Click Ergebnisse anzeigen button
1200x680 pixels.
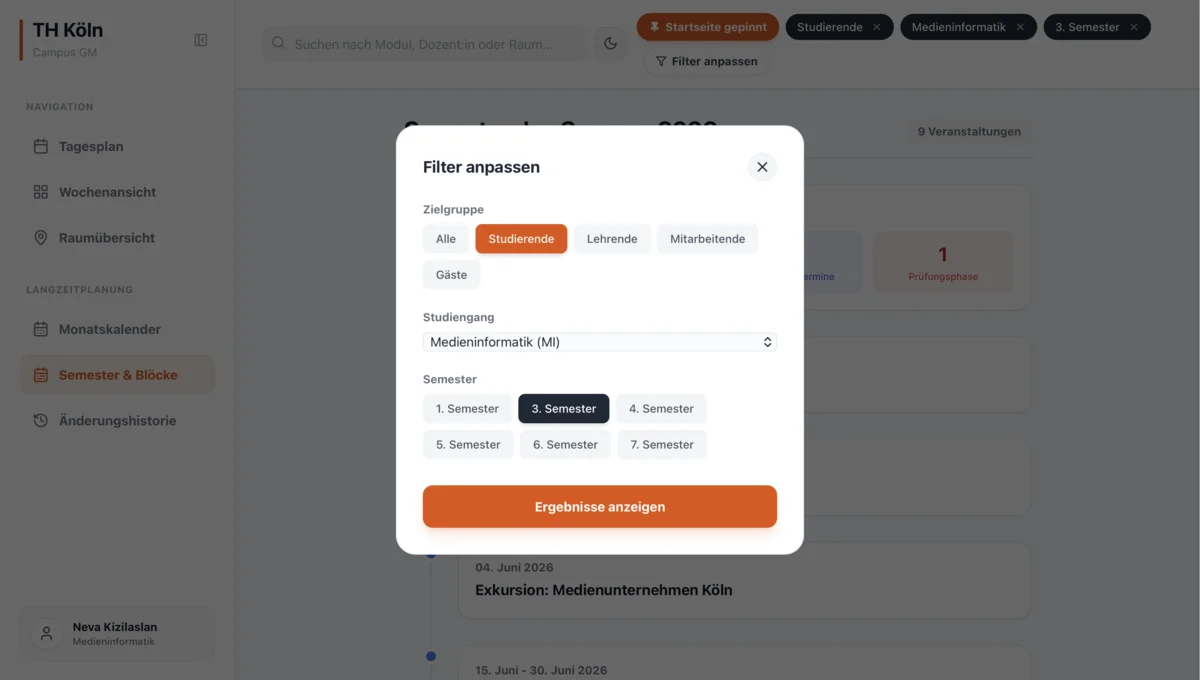pyautogui.click(x=600, y=507)
